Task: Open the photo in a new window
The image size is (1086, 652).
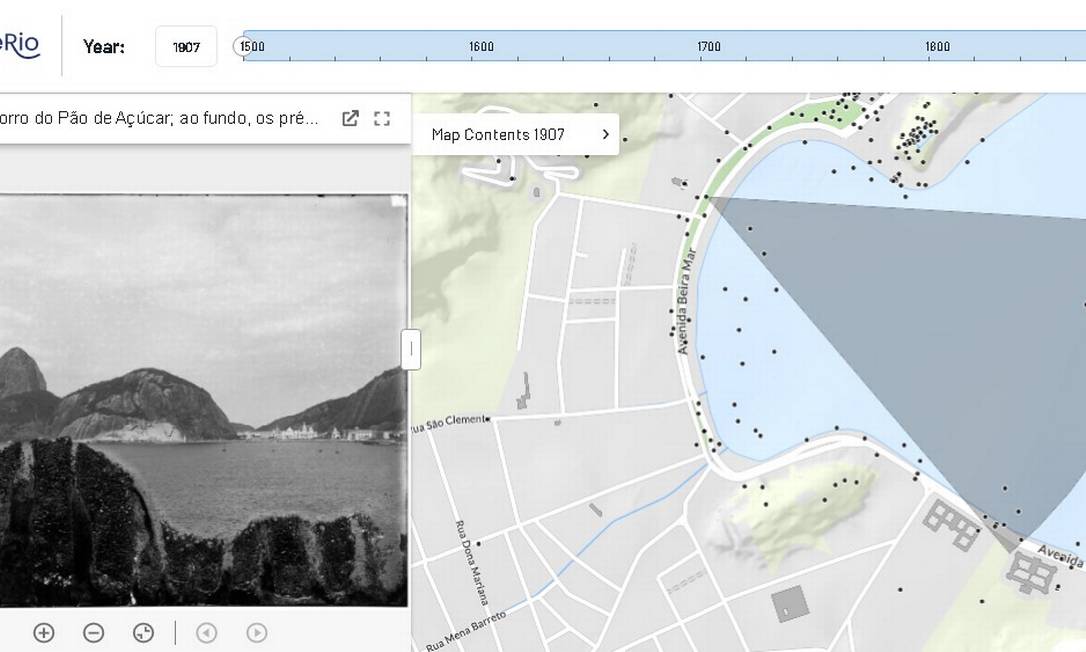Action: [x=350, y=119]
